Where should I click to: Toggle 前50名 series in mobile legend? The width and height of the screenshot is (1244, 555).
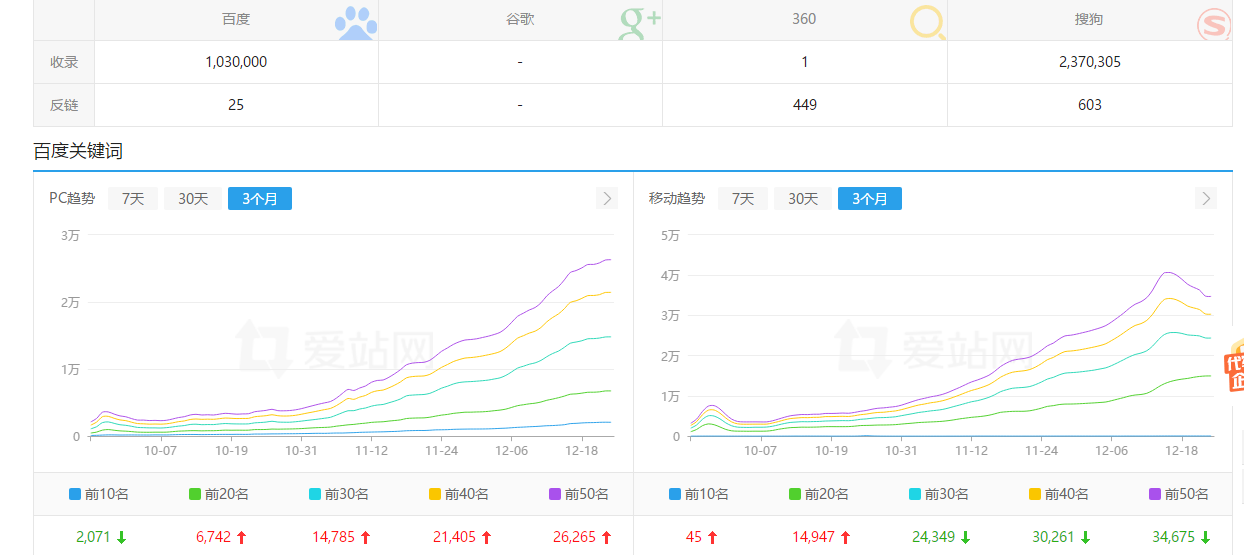(1179, 494)
